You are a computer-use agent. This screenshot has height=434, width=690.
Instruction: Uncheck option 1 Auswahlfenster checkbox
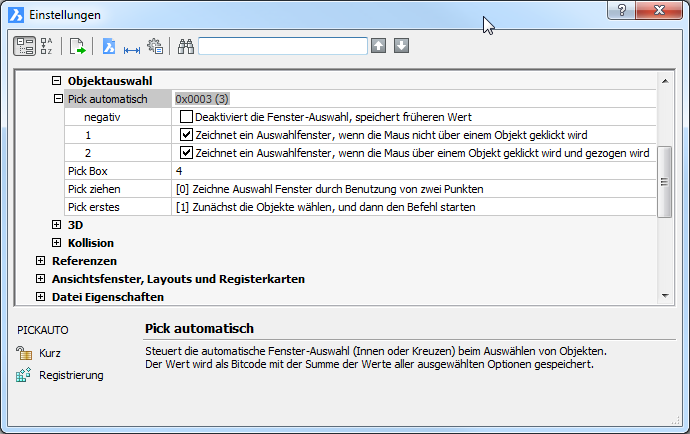(186, 135)
